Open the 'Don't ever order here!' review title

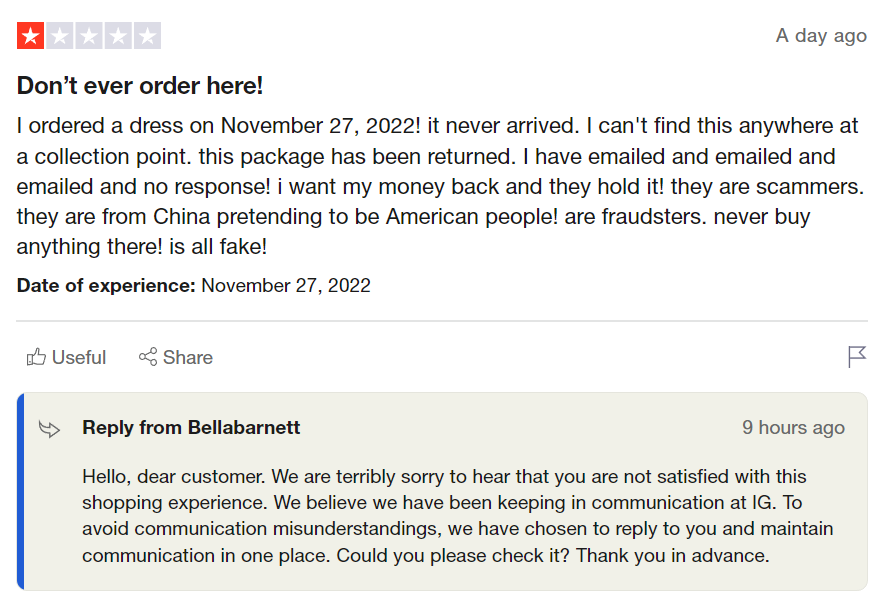[140, 86]
